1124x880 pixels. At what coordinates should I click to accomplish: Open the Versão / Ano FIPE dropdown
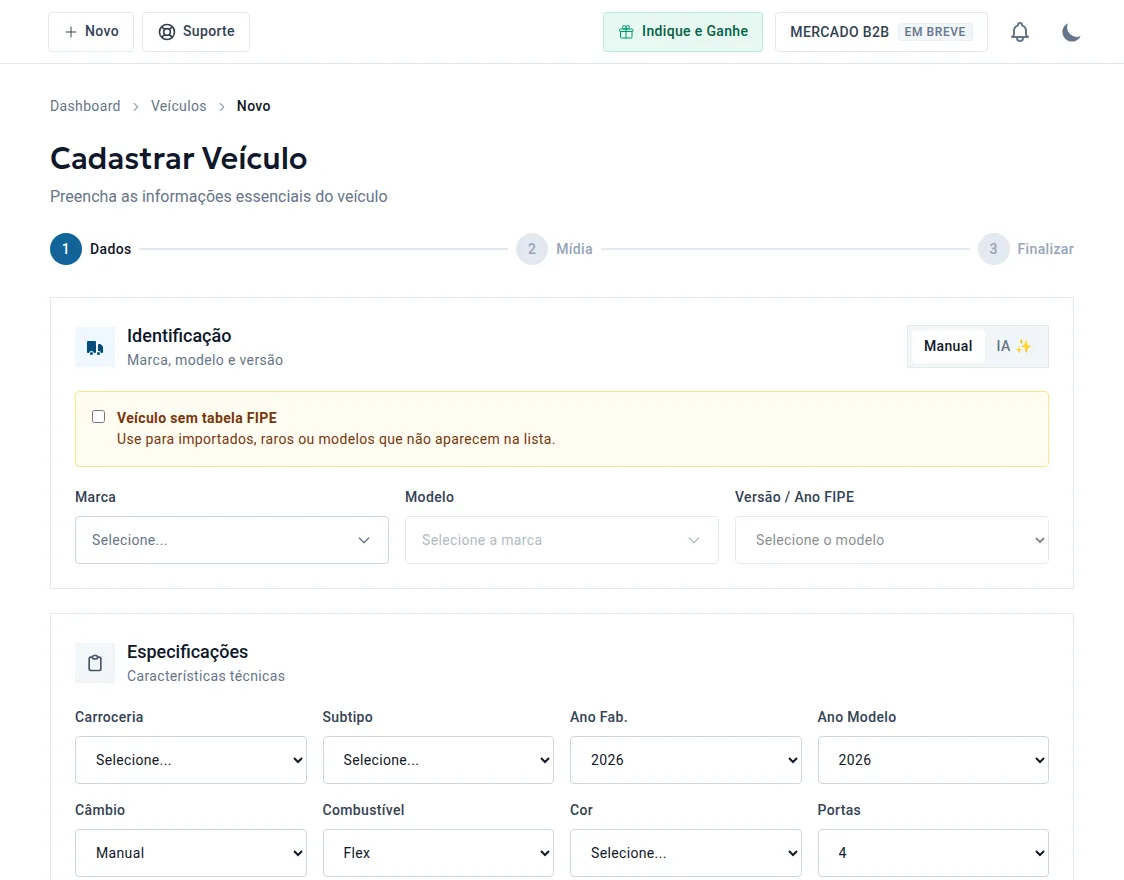tap(891, 540)
